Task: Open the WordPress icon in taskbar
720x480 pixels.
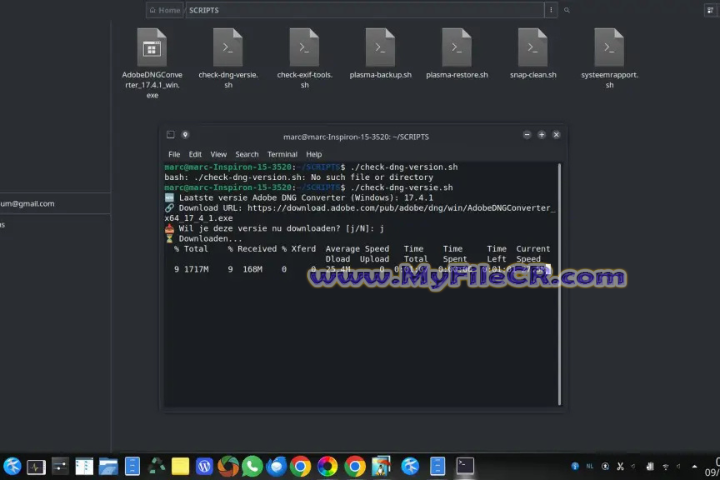Action: click(x=204, y=466)
